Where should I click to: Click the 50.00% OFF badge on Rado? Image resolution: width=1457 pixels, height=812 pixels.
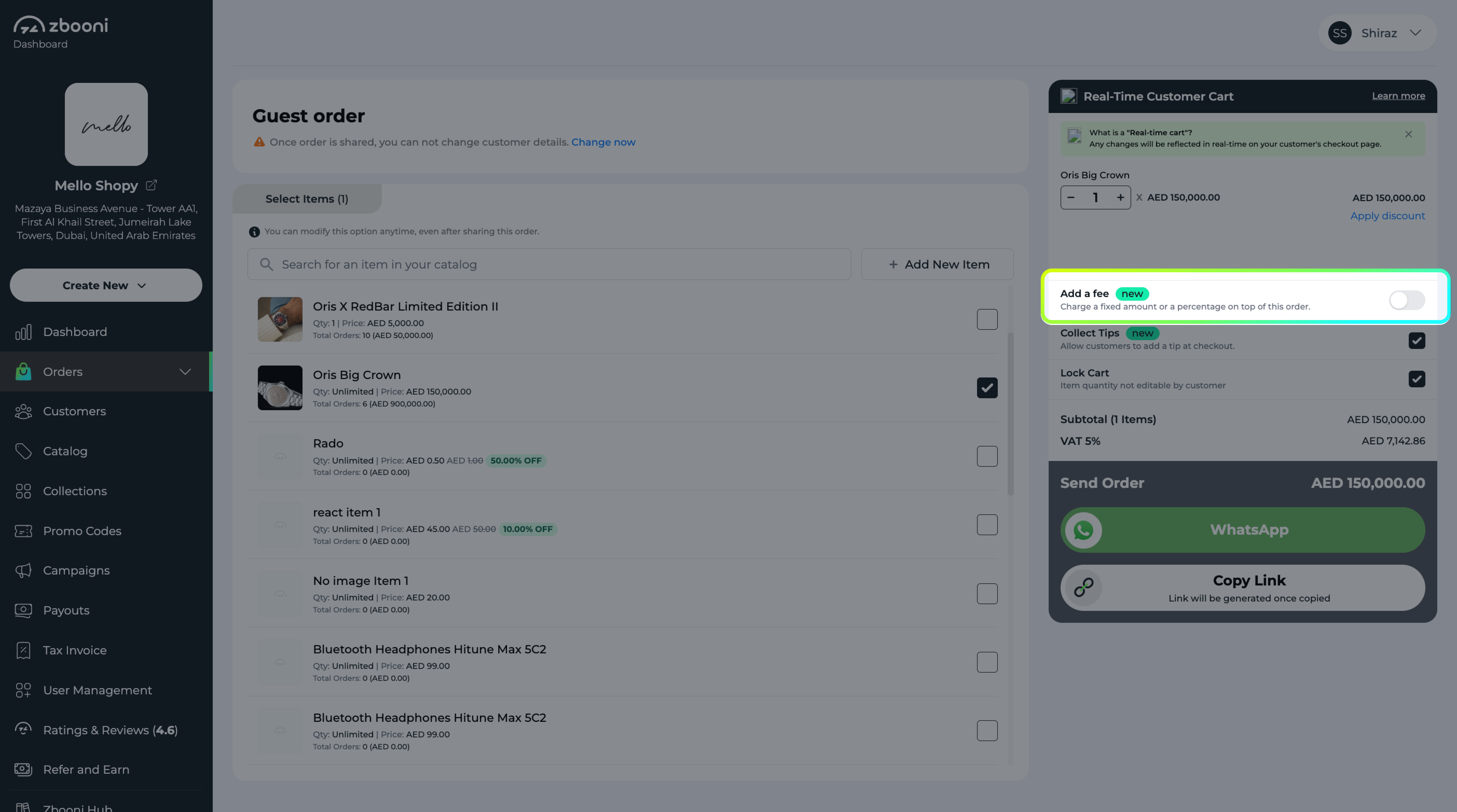click(x=516, y=461)
